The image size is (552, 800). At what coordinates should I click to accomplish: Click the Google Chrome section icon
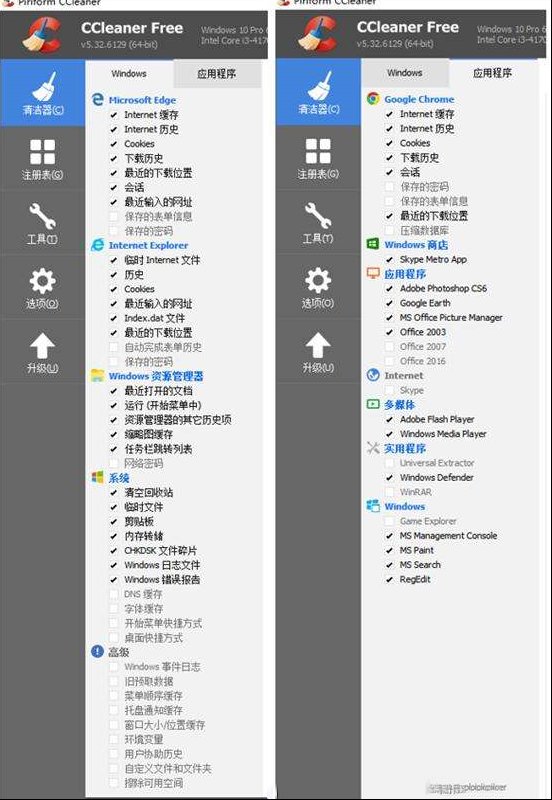(373, 98)
